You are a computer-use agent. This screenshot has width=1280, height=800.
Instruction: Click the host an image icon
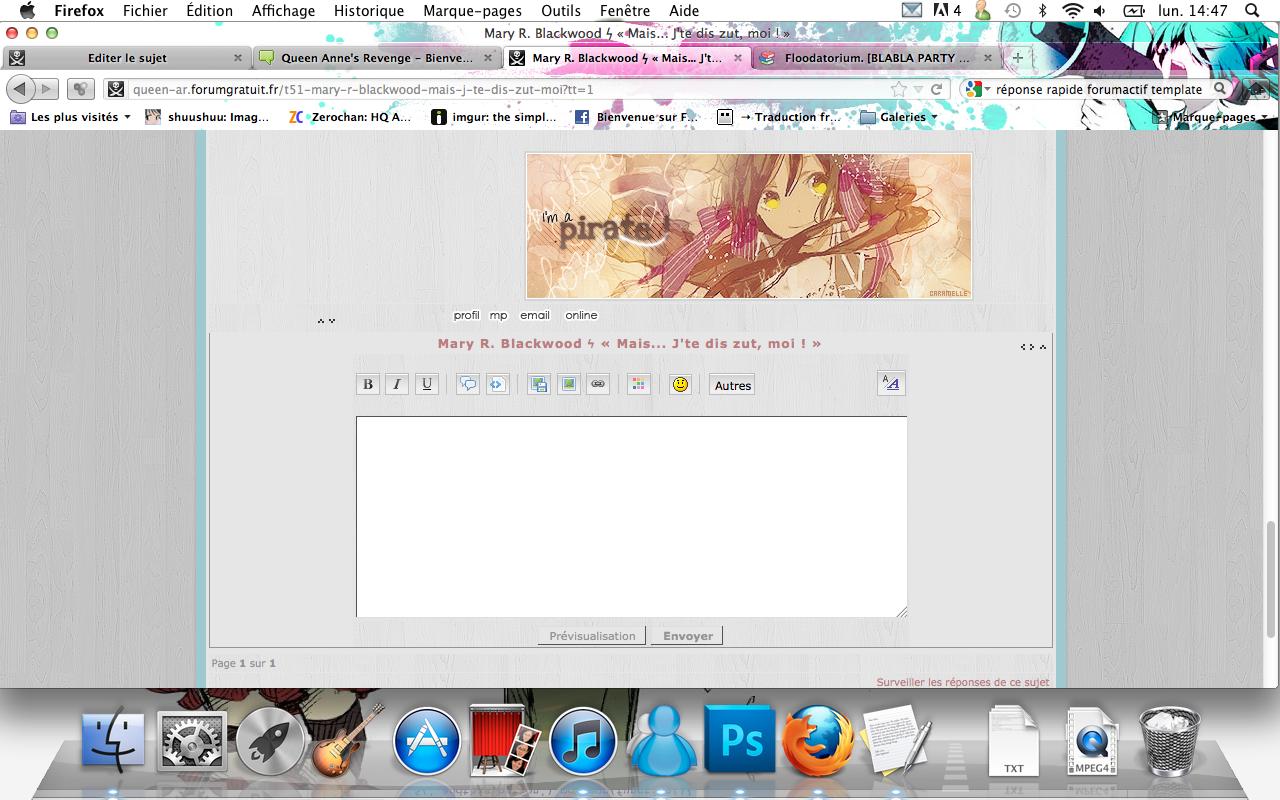(539, 384)
